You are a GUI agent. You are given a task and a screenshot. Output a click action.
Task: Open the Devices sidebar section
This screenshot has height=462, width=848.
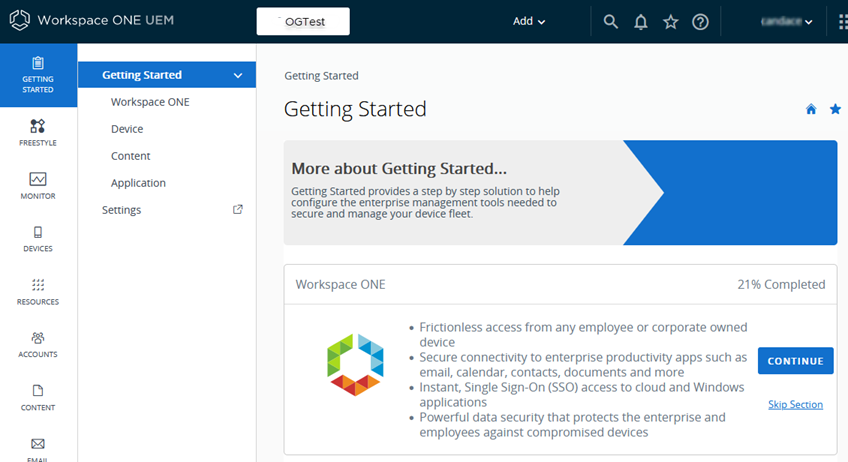38,239
